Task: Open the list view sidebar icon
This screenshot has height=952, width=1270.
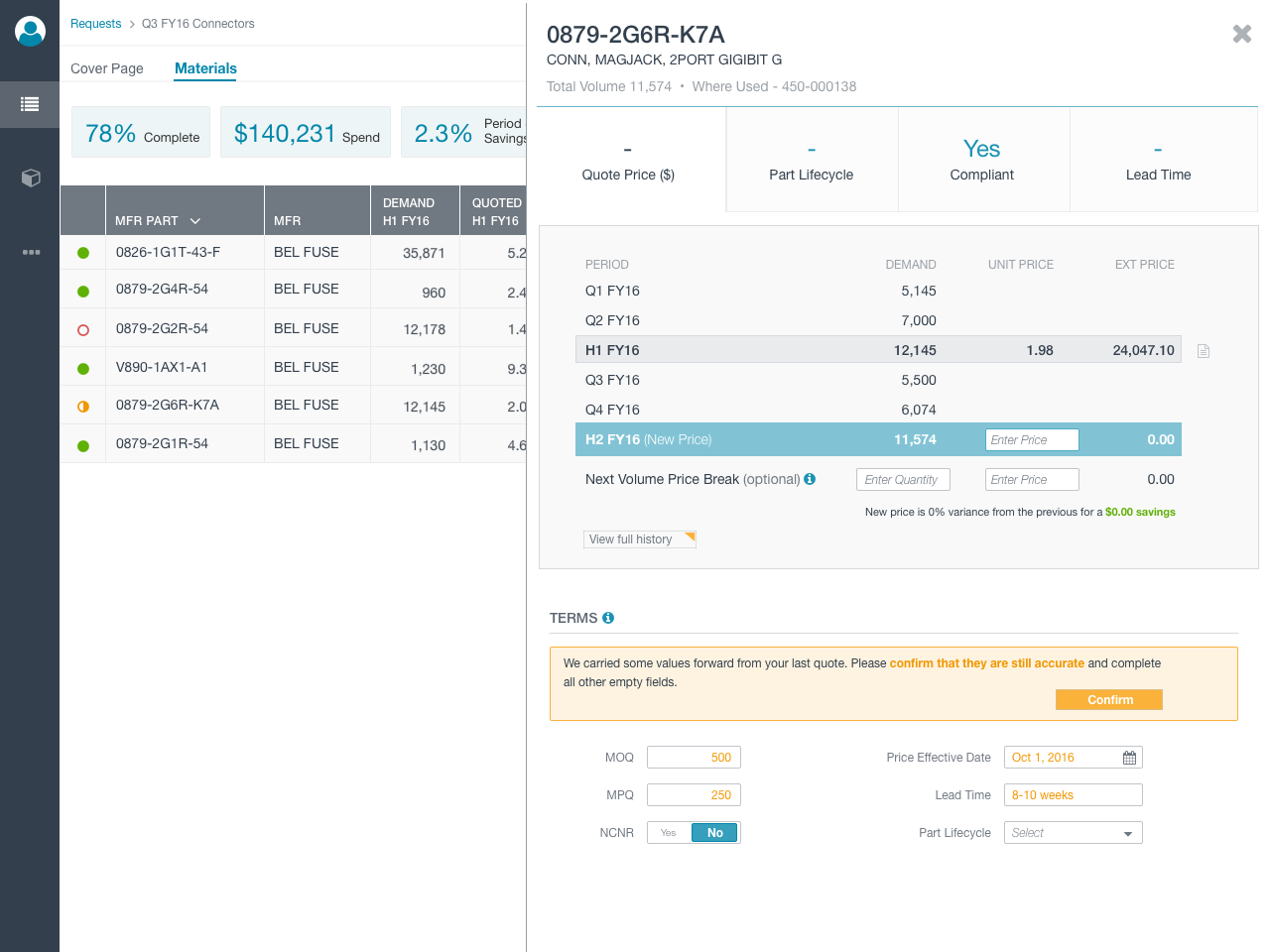Action: point(30,104)
